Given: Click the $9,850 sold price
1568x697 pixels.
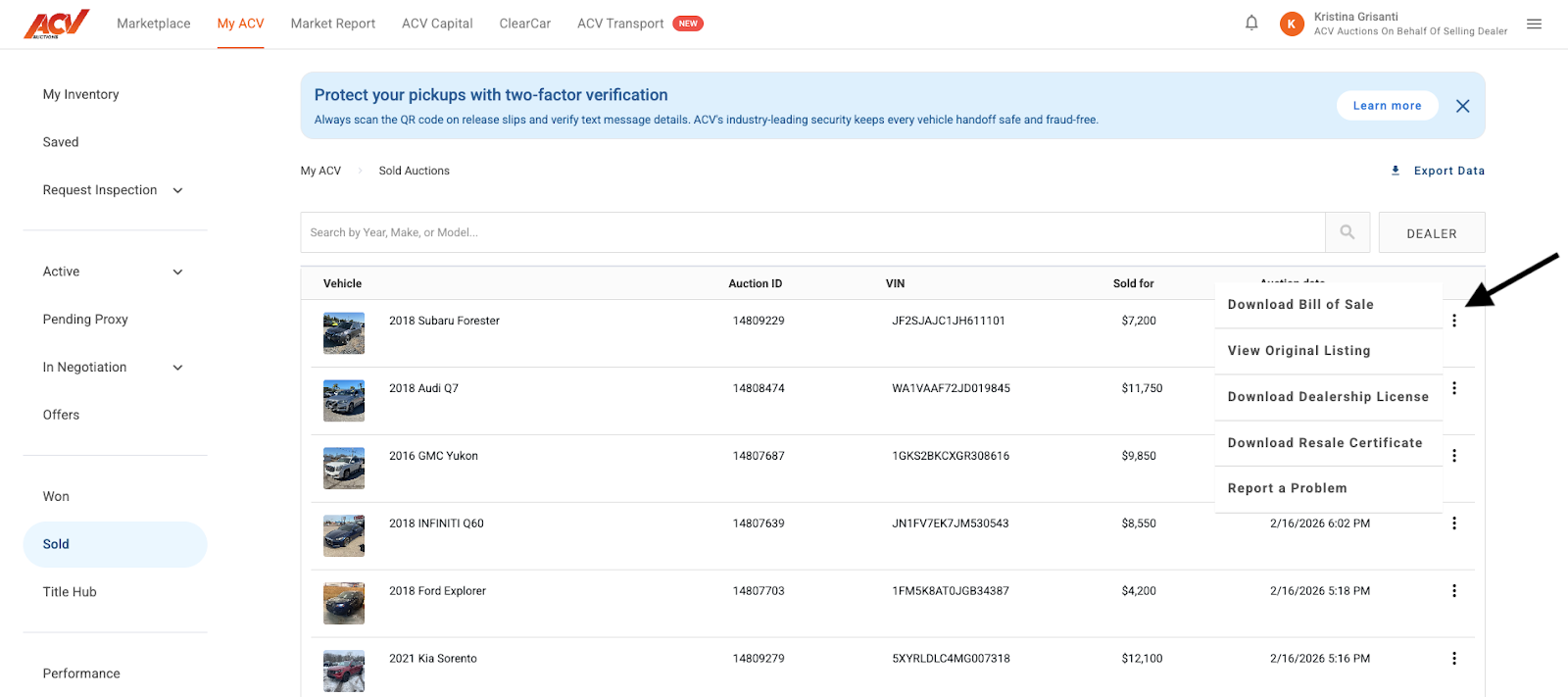Looking at the screenshot, I should [1139, 456].
